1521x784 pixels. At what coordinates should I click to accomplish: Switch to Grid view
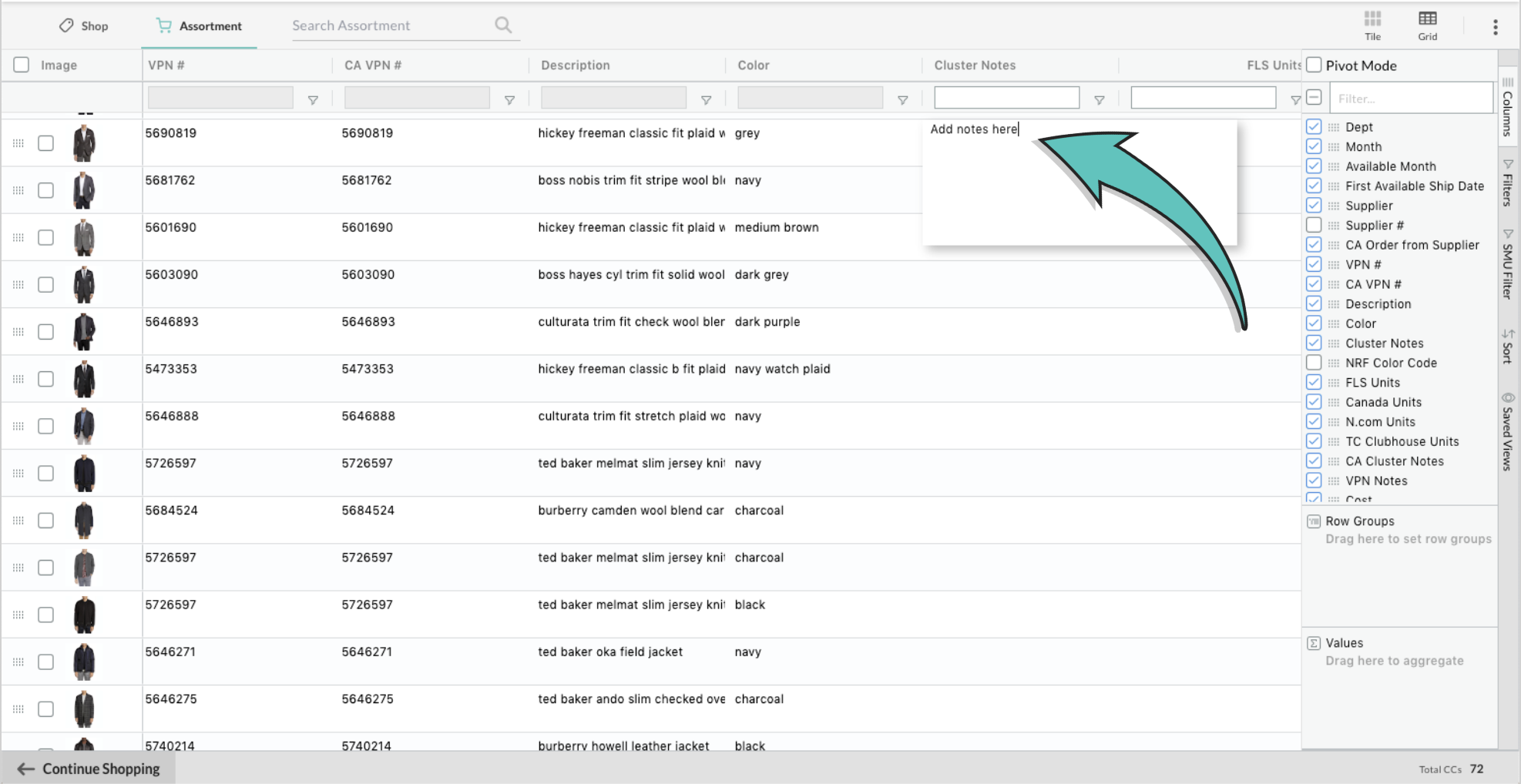1427,25
